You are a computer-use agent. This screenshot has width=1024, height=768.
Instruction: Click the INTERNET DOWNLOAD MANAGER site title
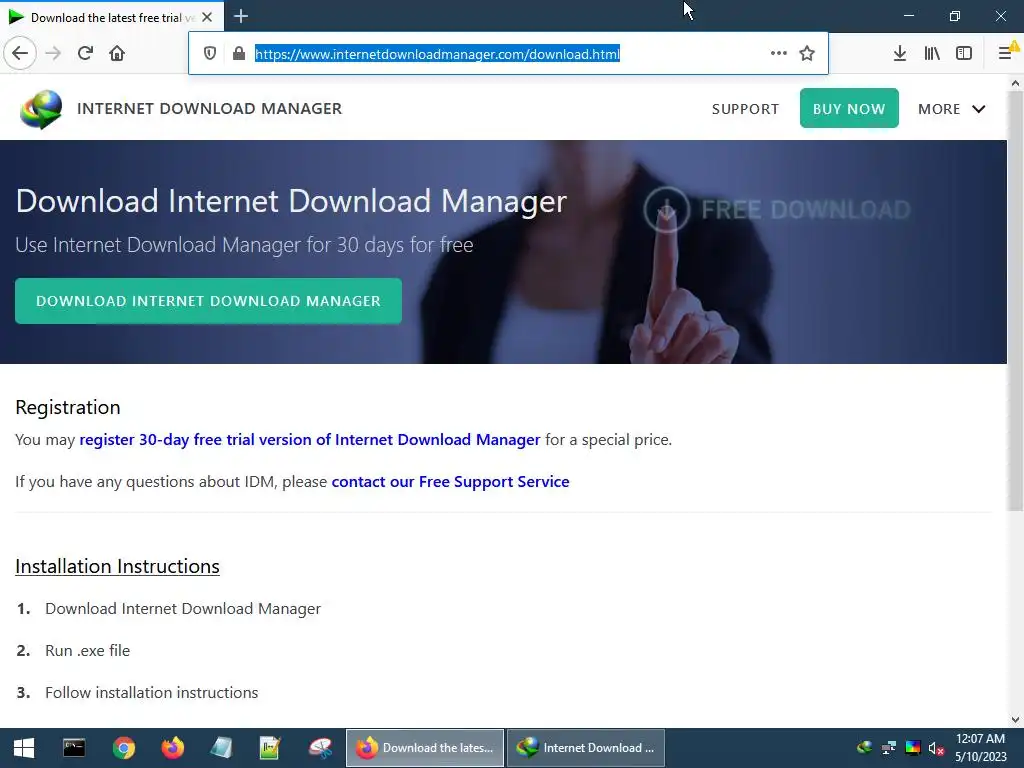point(210,108)
